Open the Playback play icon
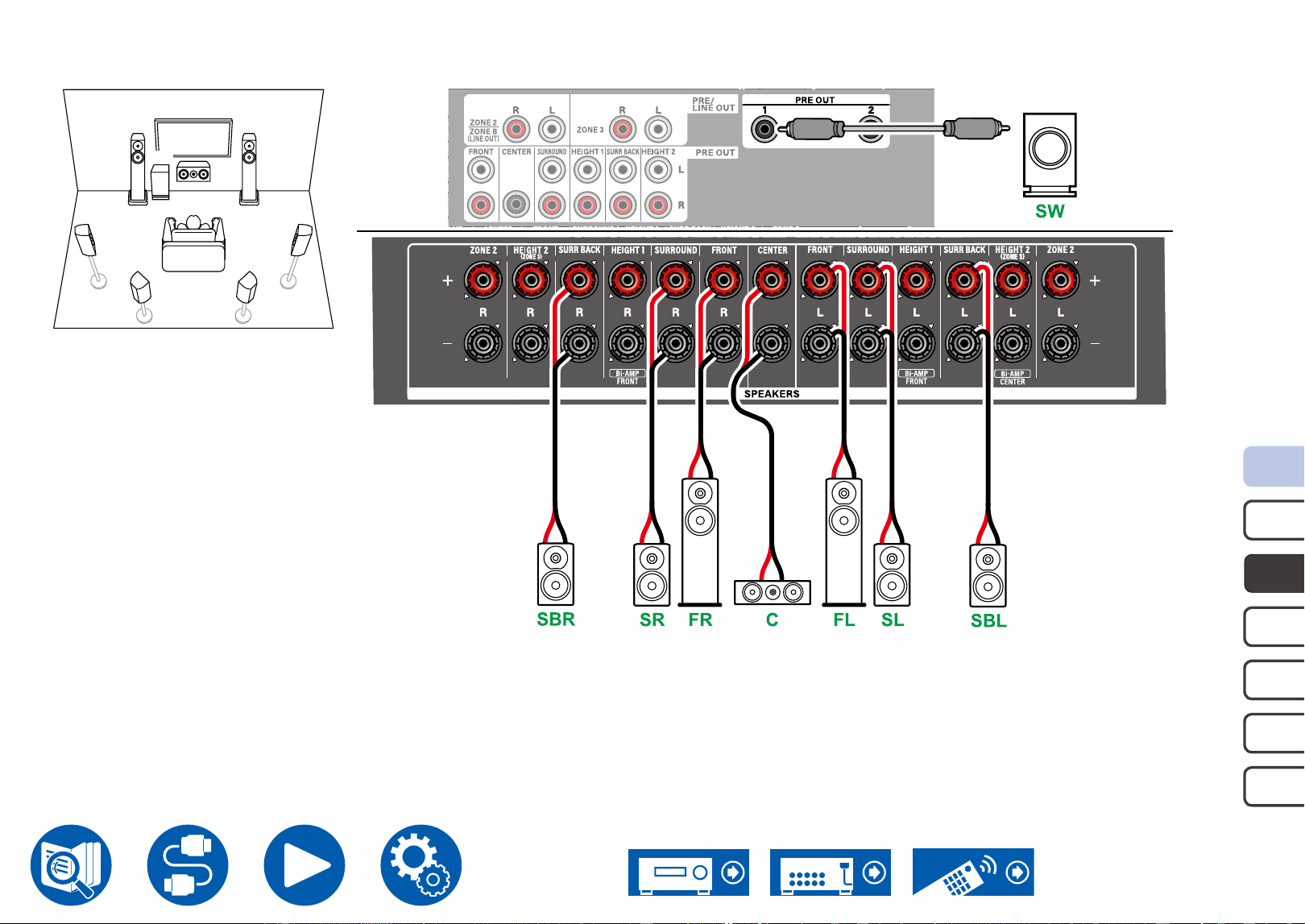 click(304, 864)
